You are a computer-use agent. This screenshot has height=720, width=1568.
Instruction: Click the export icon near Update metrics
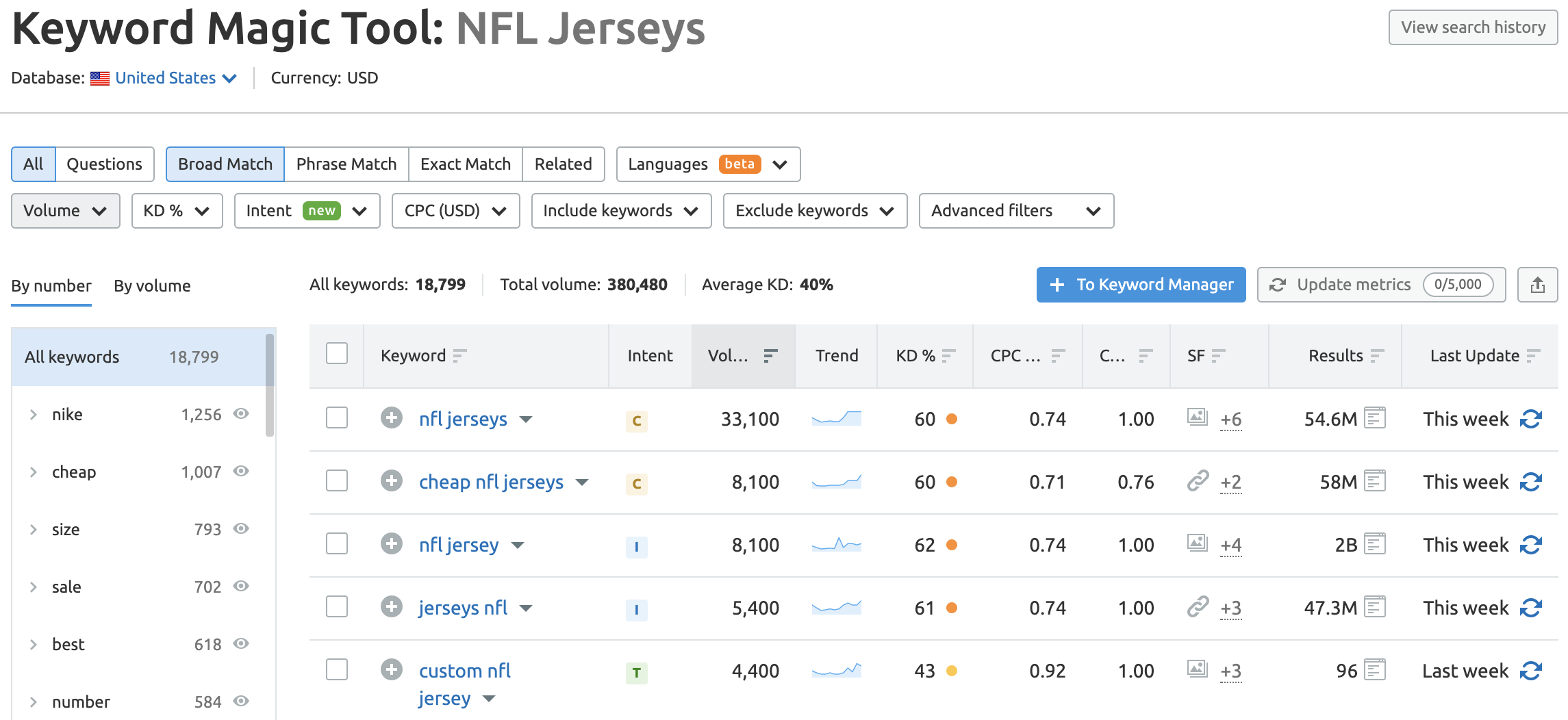pos(1537,285)
